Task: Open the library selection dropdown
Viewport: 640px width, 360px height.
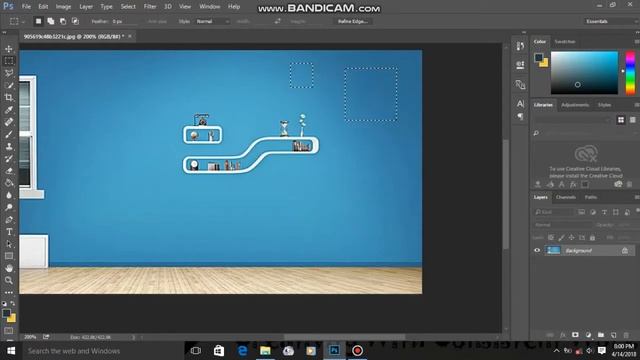Action: pos(572,120)
